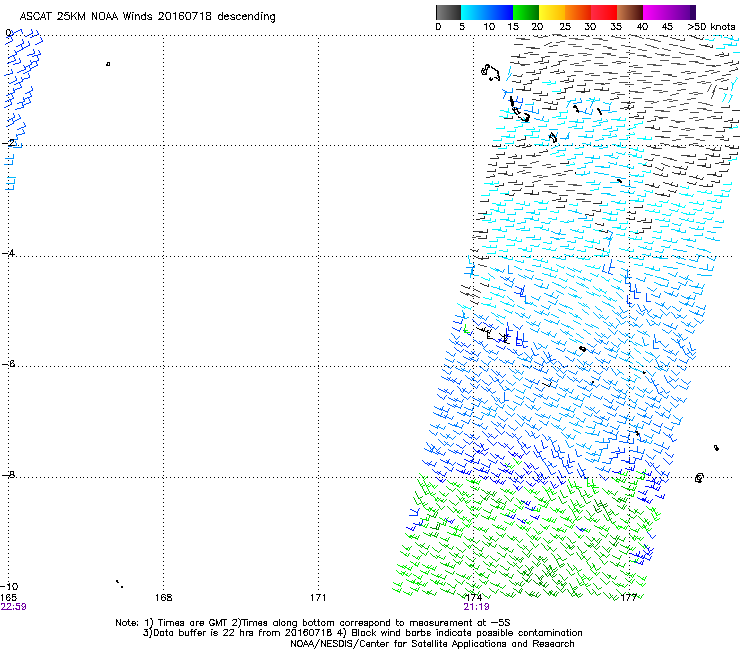Click the "168" longitude axis label

click(163, 598)
